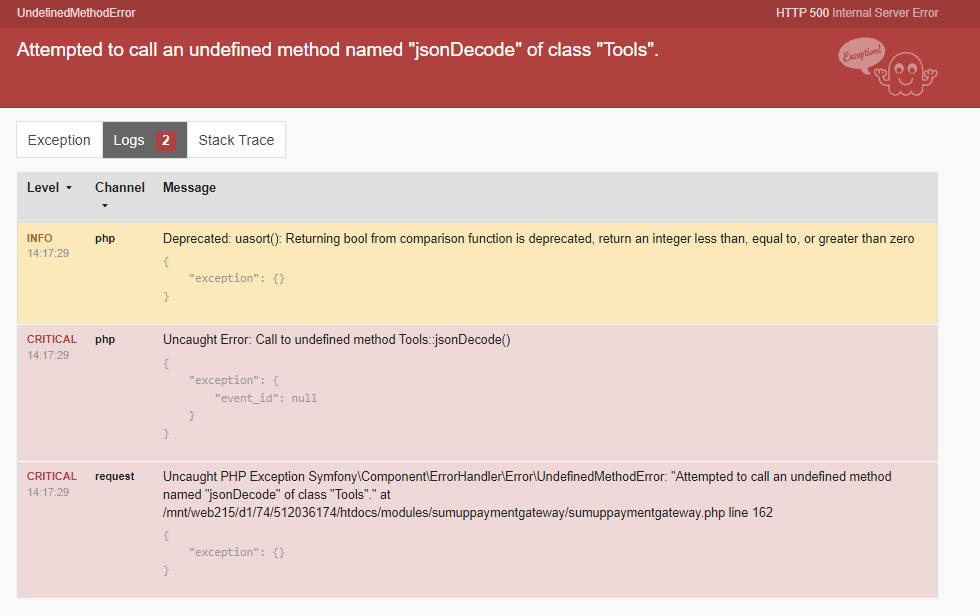Click the Deprecated uasort() log message
The height and width of the screenshot is (615, 980).
click(538, 239)
